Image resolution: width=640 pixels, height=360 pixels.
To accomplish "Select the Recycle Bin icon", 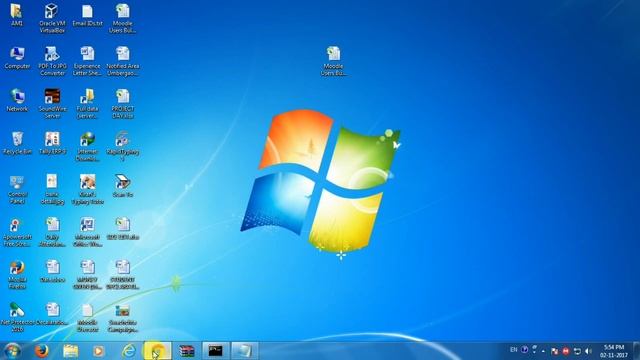I will (17, 143).
